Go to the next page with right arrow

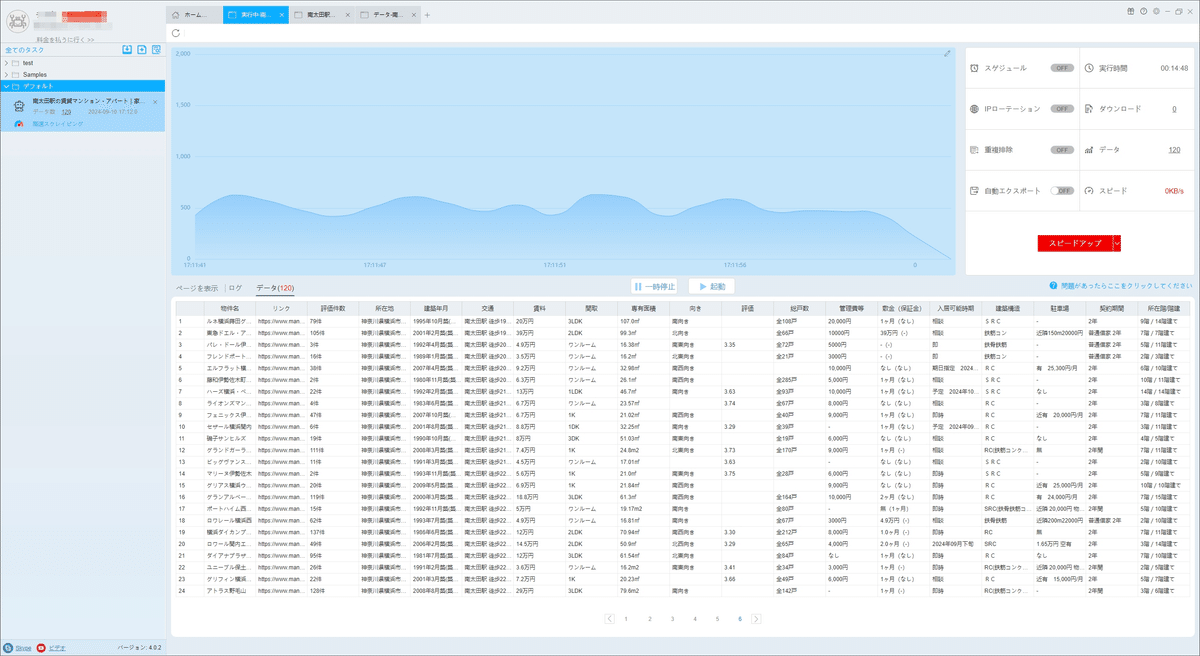click(756, 619)
